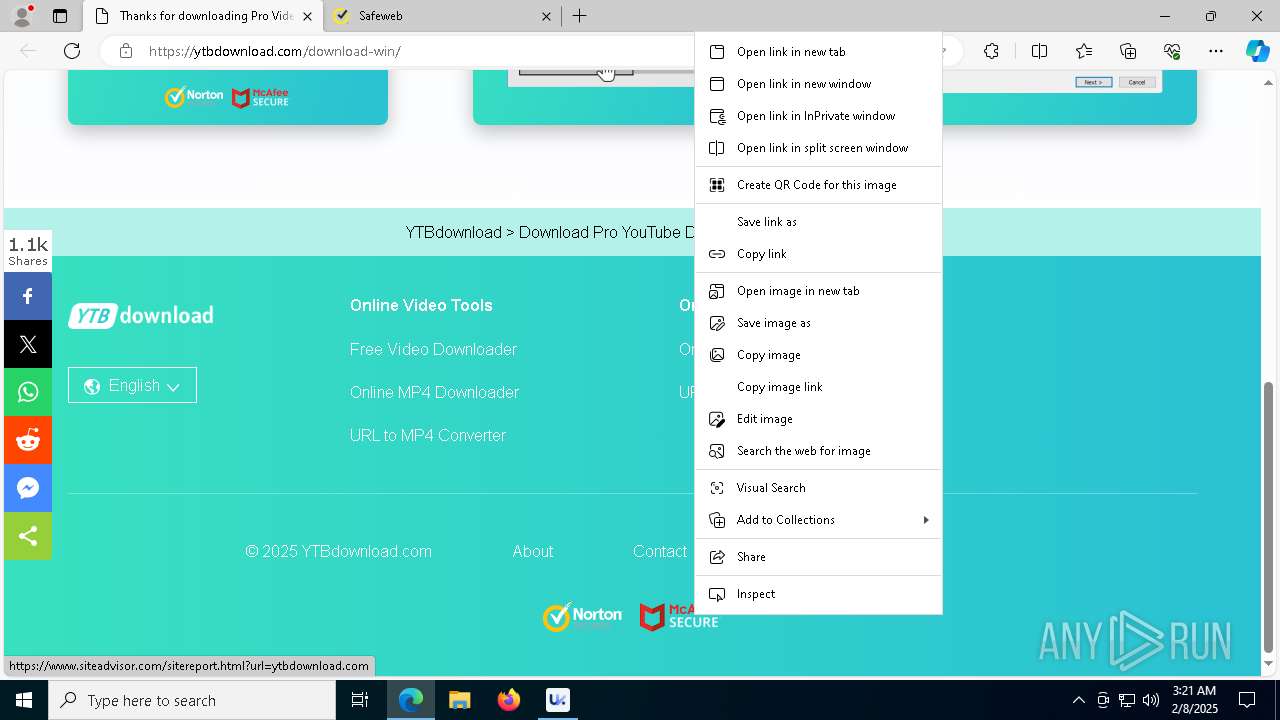
Task: Open Collections toolbar icon
Action: pyautogui.click(x=1128, y=51)
